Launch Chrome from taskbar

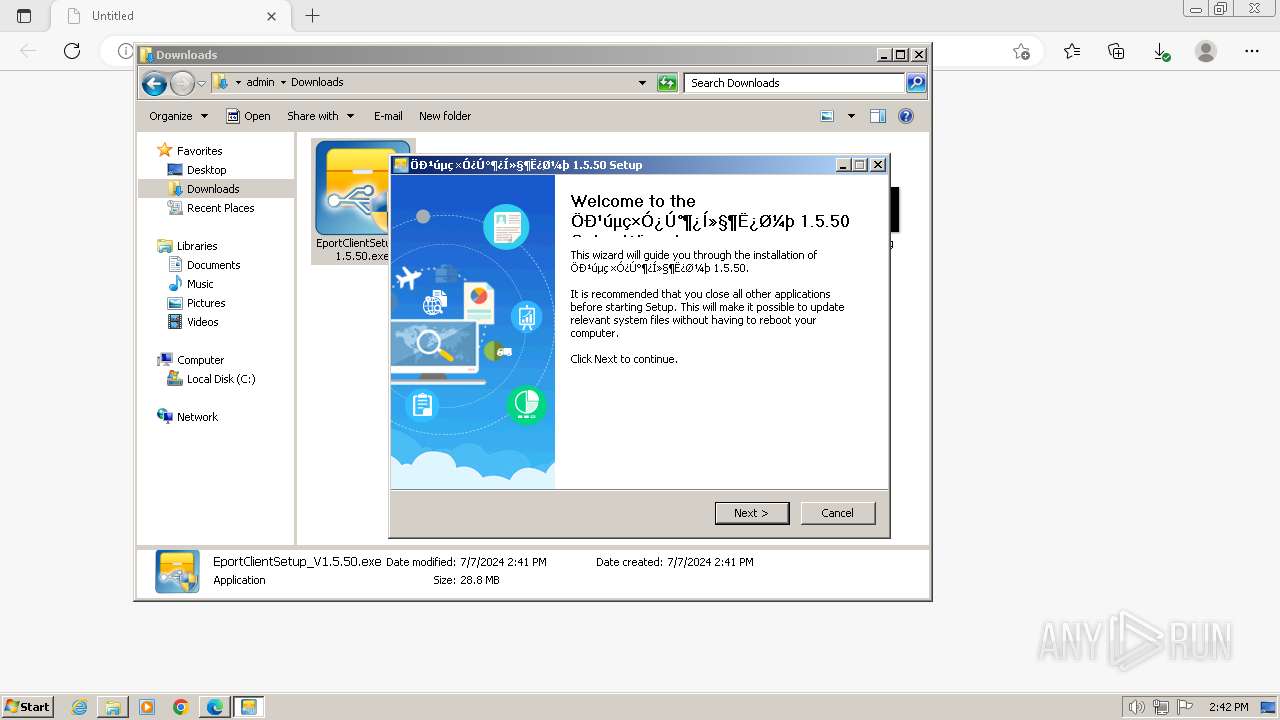pos(181,707)
